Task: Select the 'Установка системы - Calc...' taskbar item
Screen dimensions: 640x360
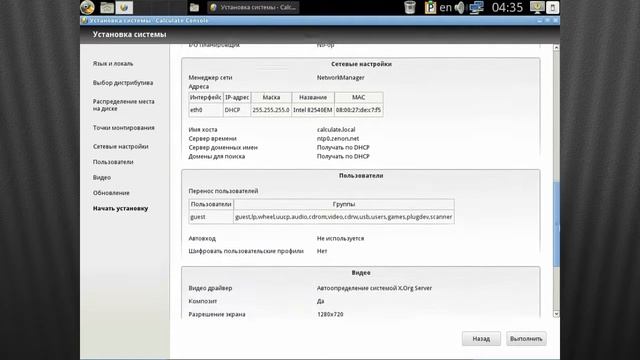Action: (253, 7)
